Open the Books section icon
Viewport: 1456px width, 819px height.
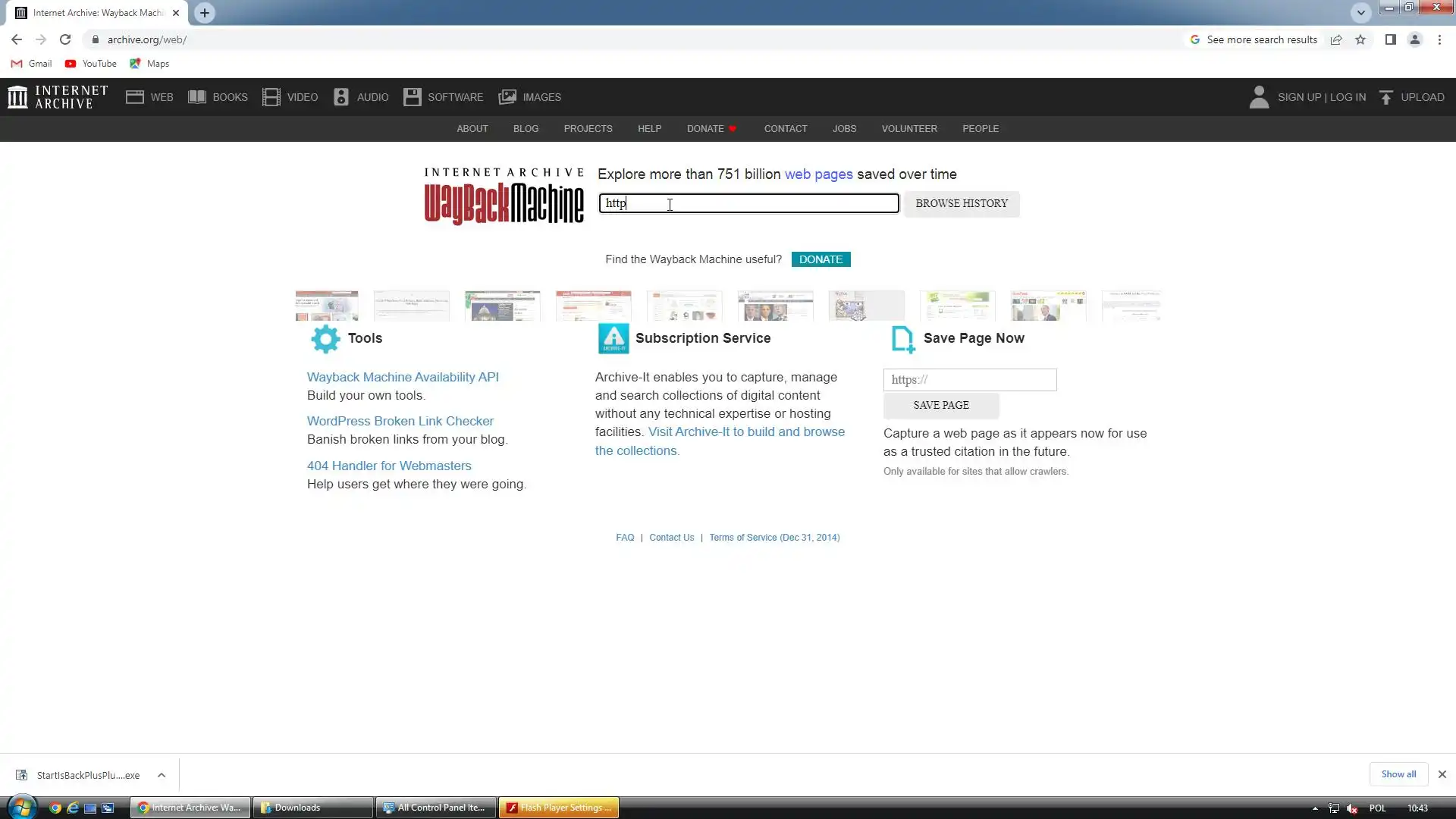pyautogui.click(x=197, y=97)
